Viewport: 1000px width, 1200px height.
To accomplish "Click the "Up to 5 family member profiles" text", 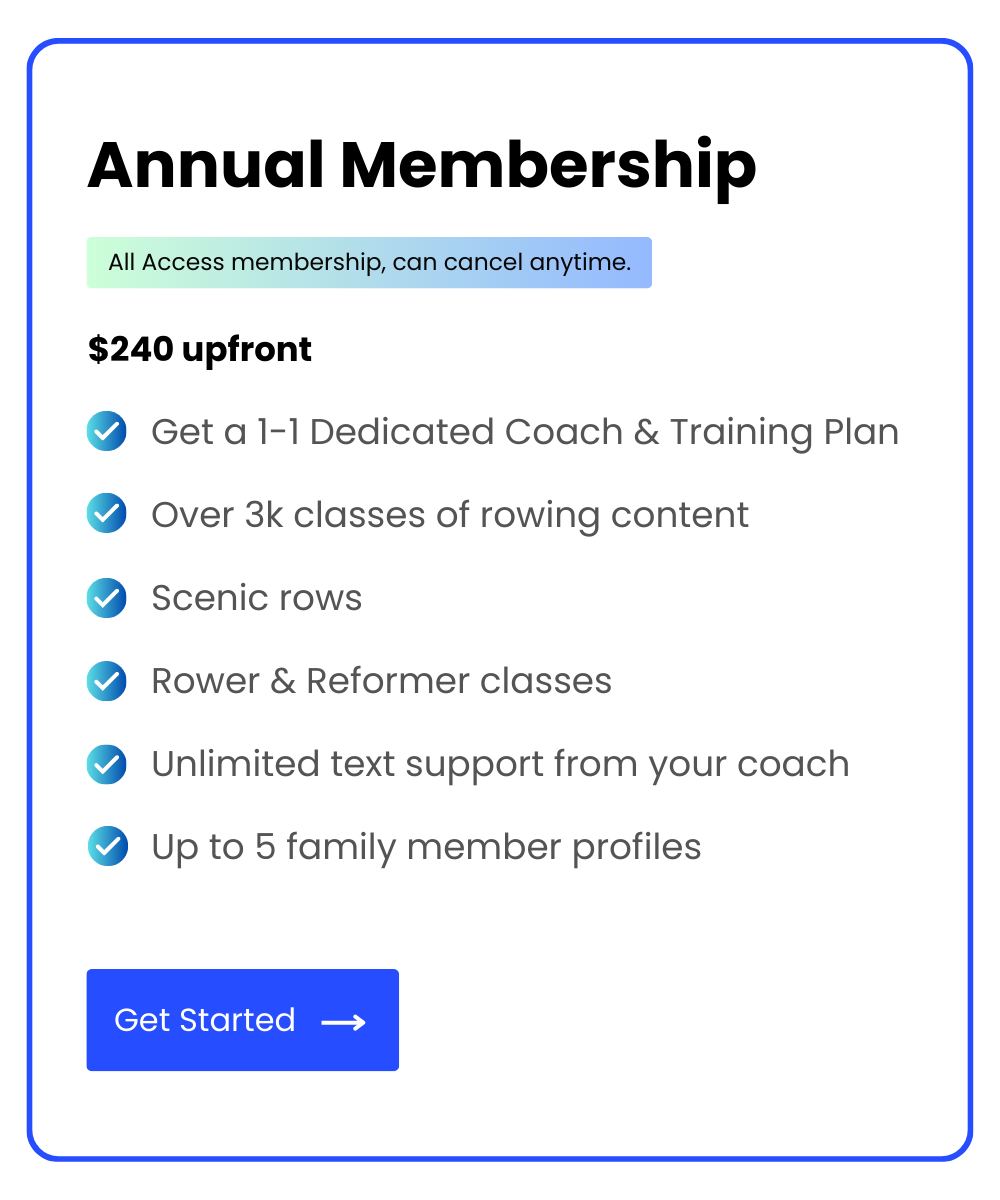I will pos(426,847).
